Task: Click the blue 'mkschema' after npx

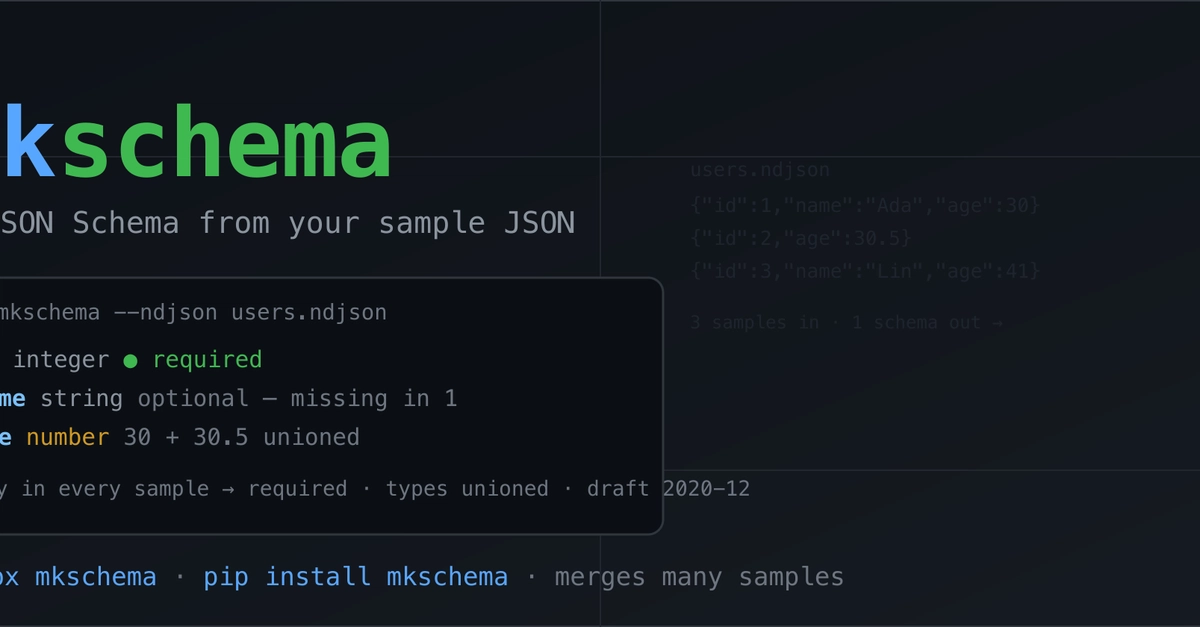Action: click(96, 577)
